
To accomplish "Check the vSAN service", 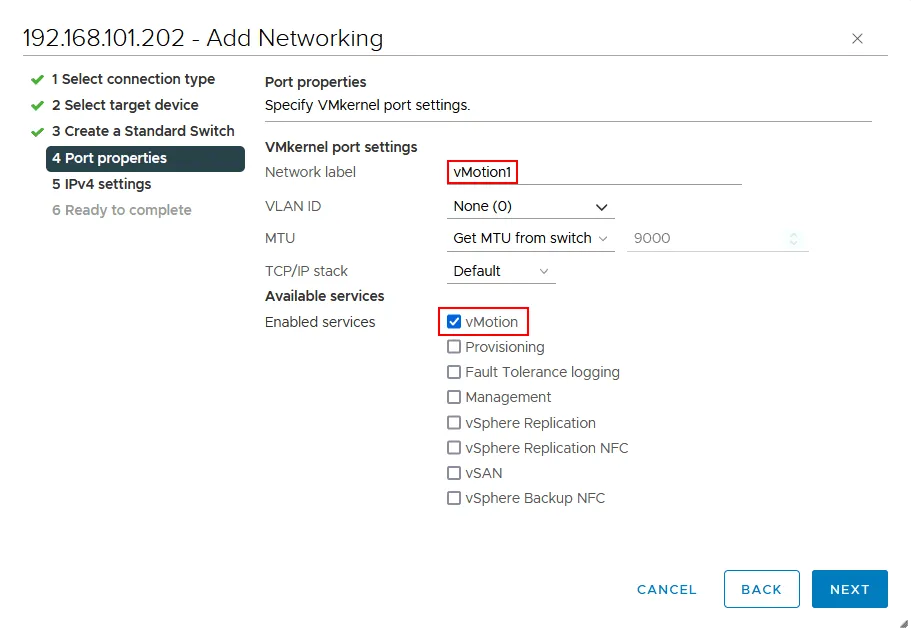I will 455,472.
